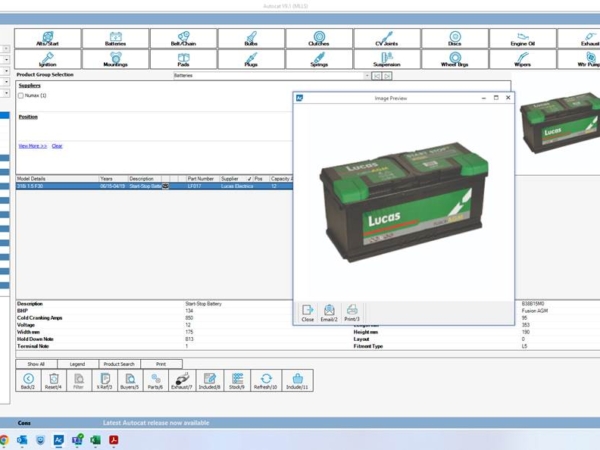This screenshot has width=600, height=450.
Task: Open the Discs product group
Action: pos(455,39)
